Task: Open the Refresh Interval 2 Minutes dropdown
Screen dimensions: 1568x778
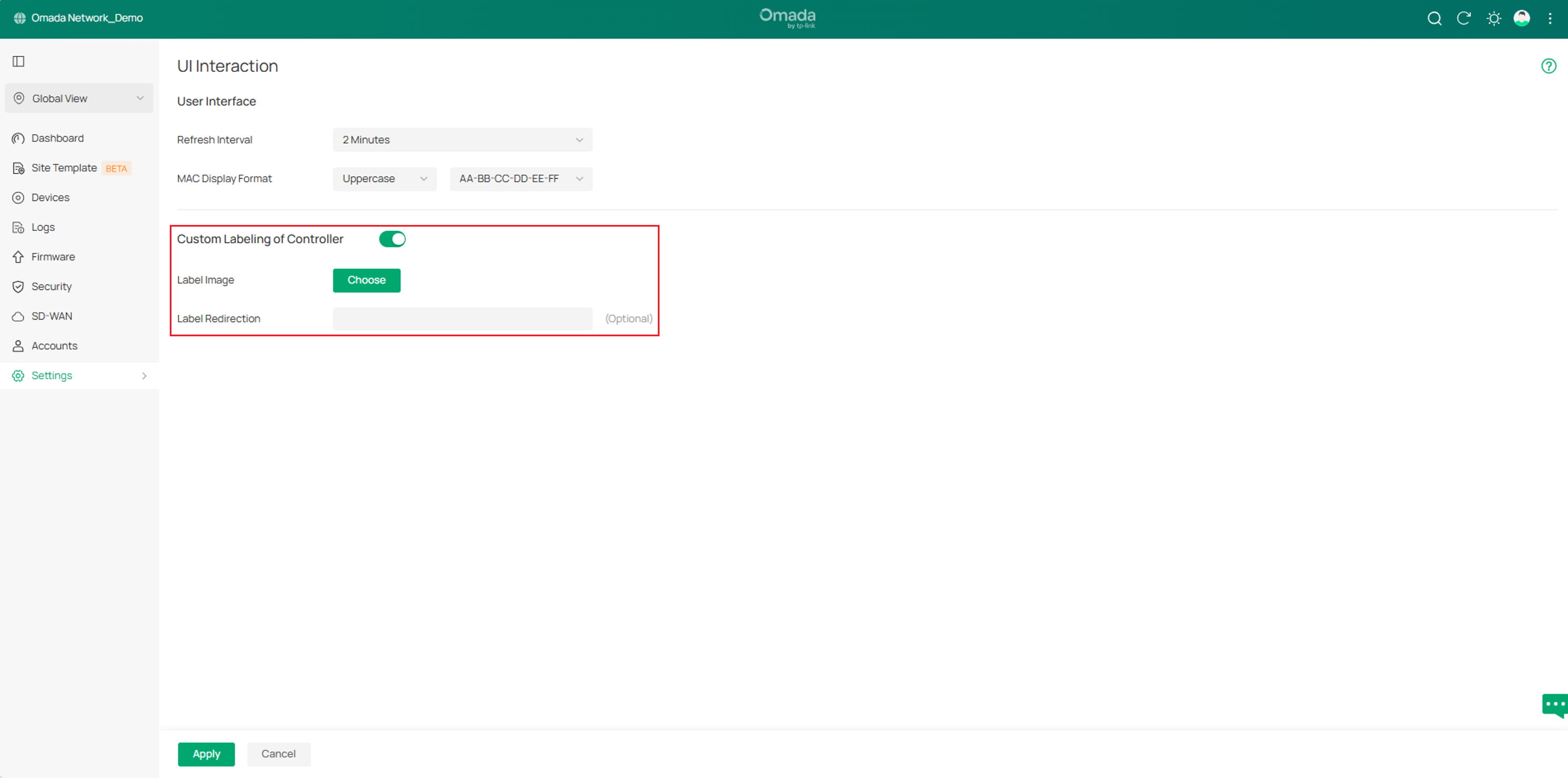Action: click(x=463, y=140)
